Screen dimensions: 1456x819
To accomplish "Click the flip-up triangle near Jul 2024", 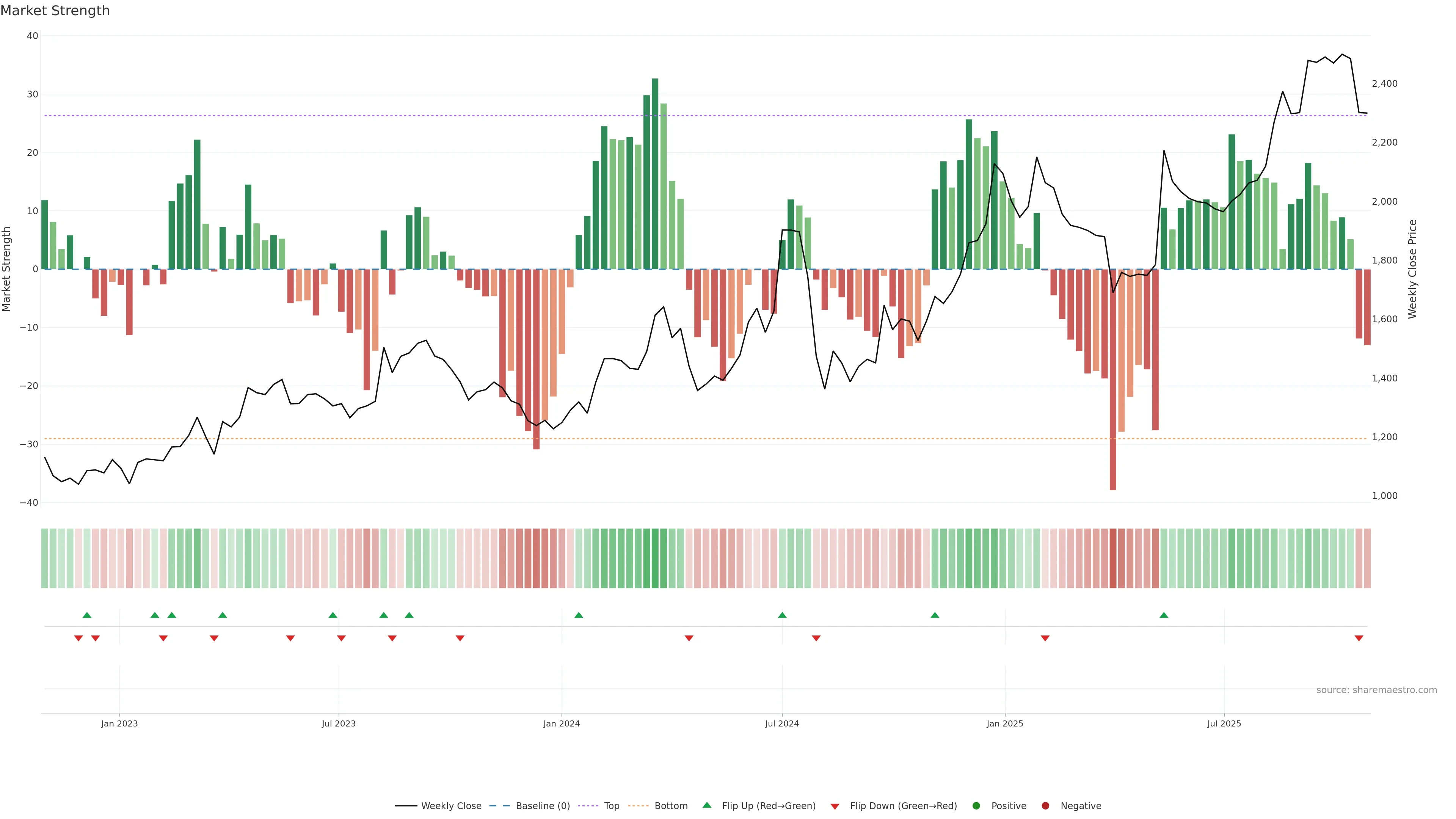I will click(782, 615).
